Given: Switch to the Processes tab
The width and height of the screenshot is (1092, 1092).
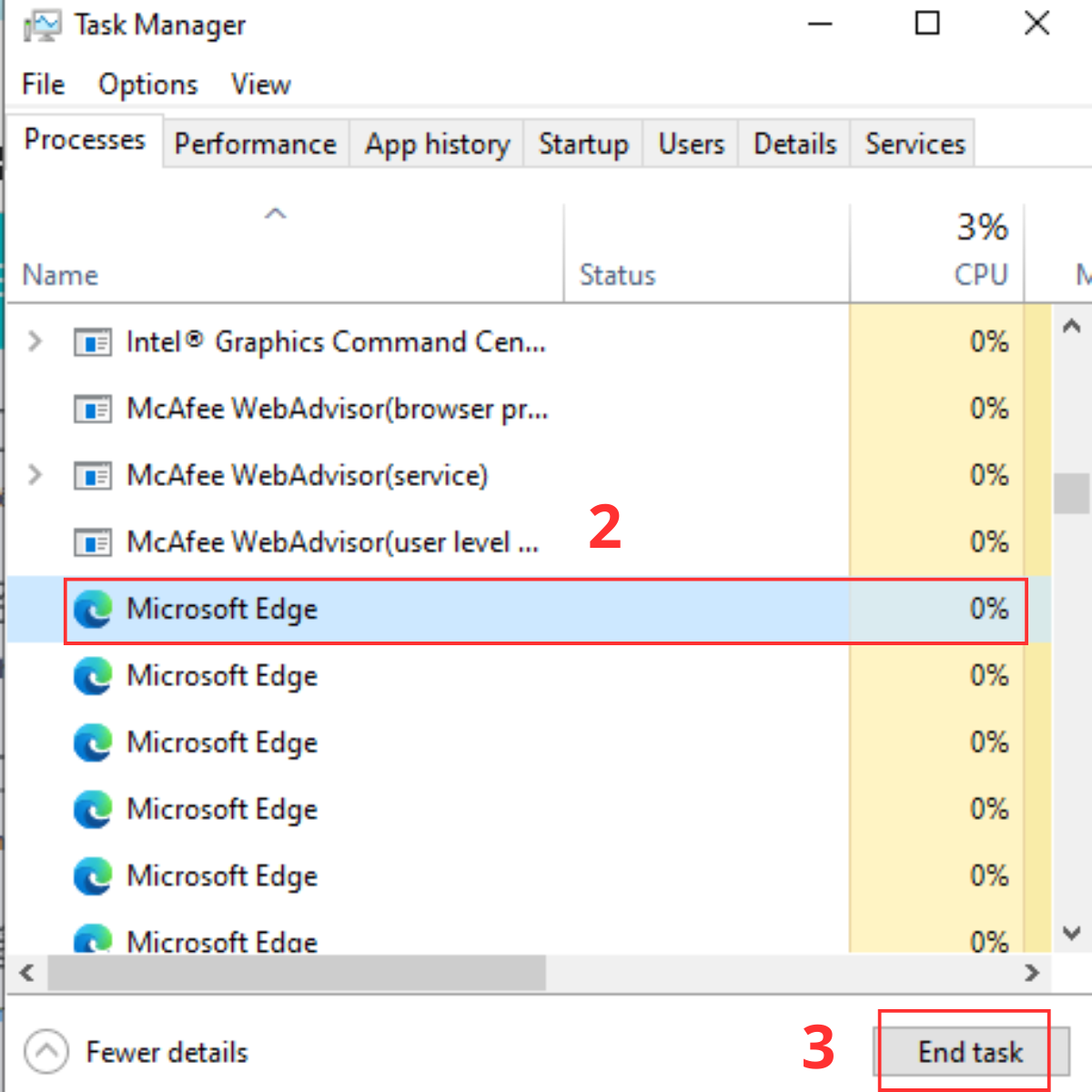Looking at the screenshot, I should pos(85,140).
